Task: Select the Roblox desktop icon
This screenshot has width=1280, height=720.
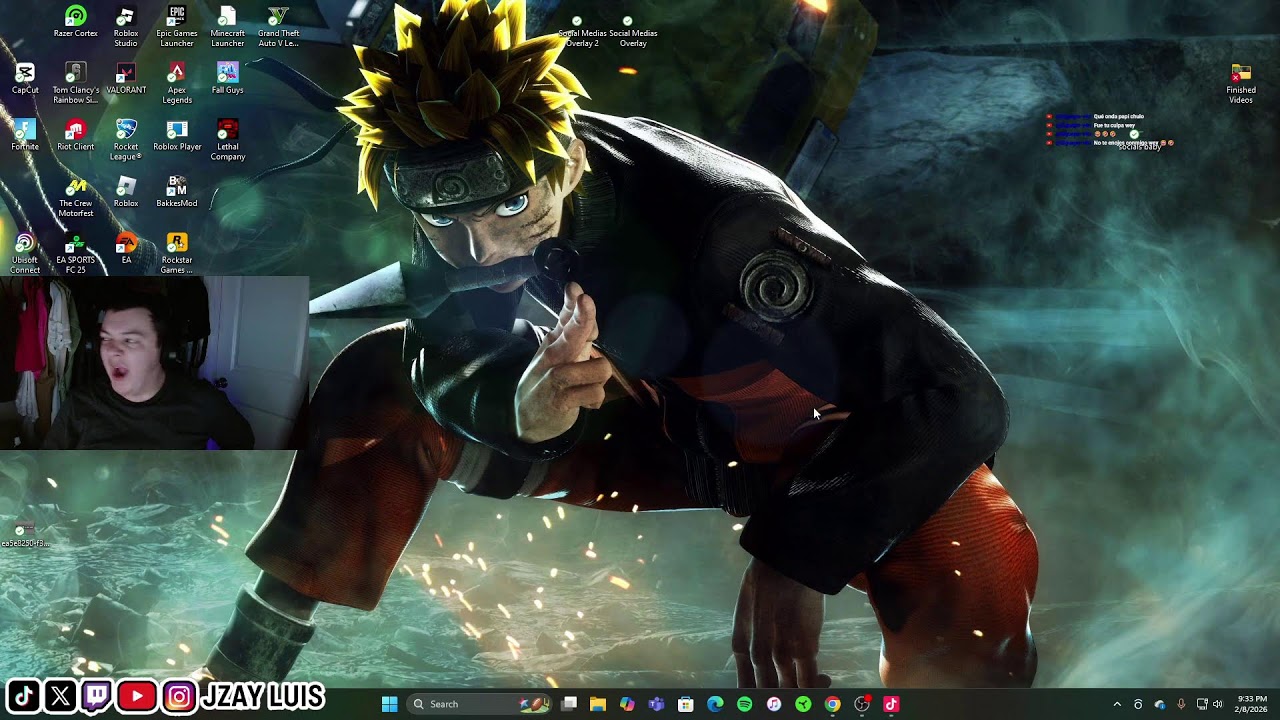Action: (x=126, y=192)
